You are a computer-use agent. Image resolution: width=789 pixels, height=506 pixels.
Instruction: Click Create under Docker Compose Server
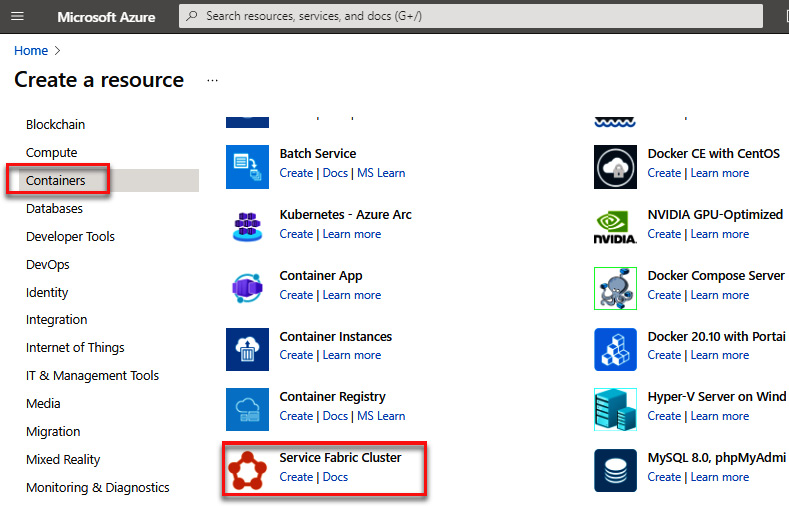[x=664, y=295]
